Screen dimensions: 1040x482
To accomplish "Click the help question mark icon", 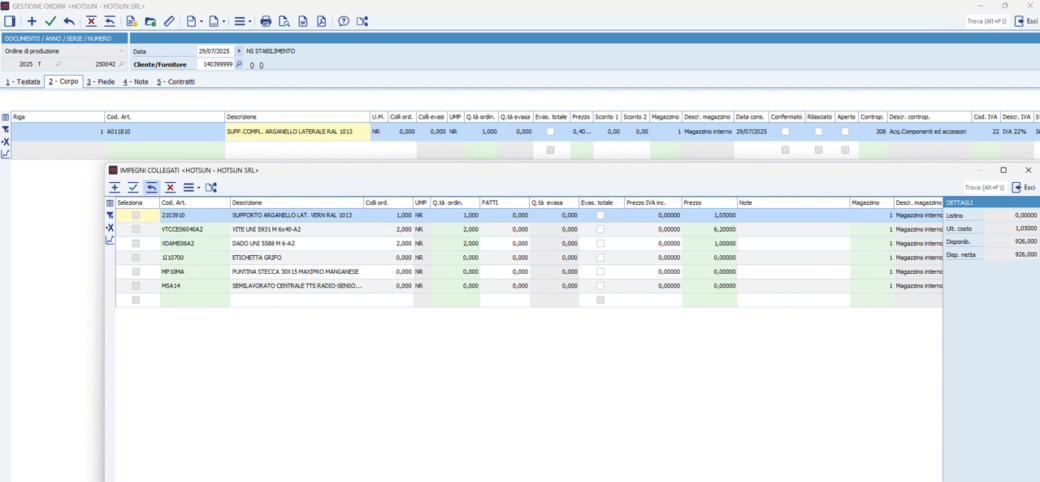I will [x=344, y=21].
